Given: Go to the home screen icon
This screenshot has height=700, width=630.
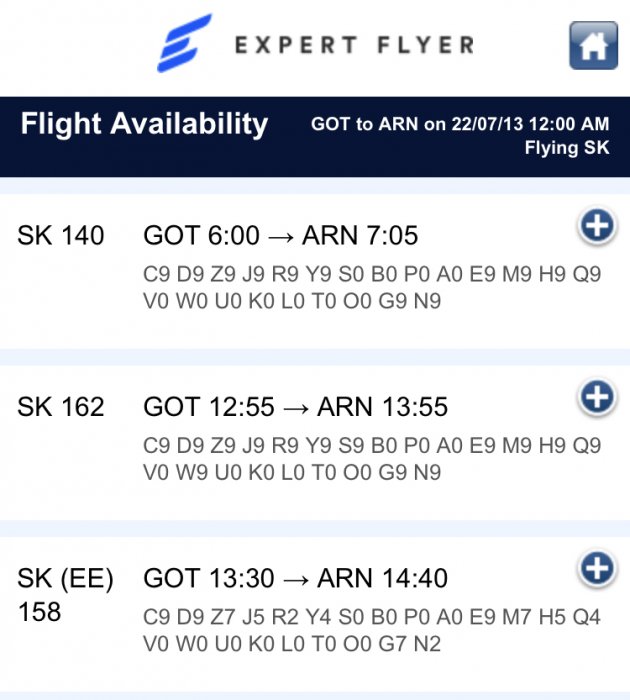Looking at the screenshot, I should [593, 45].
